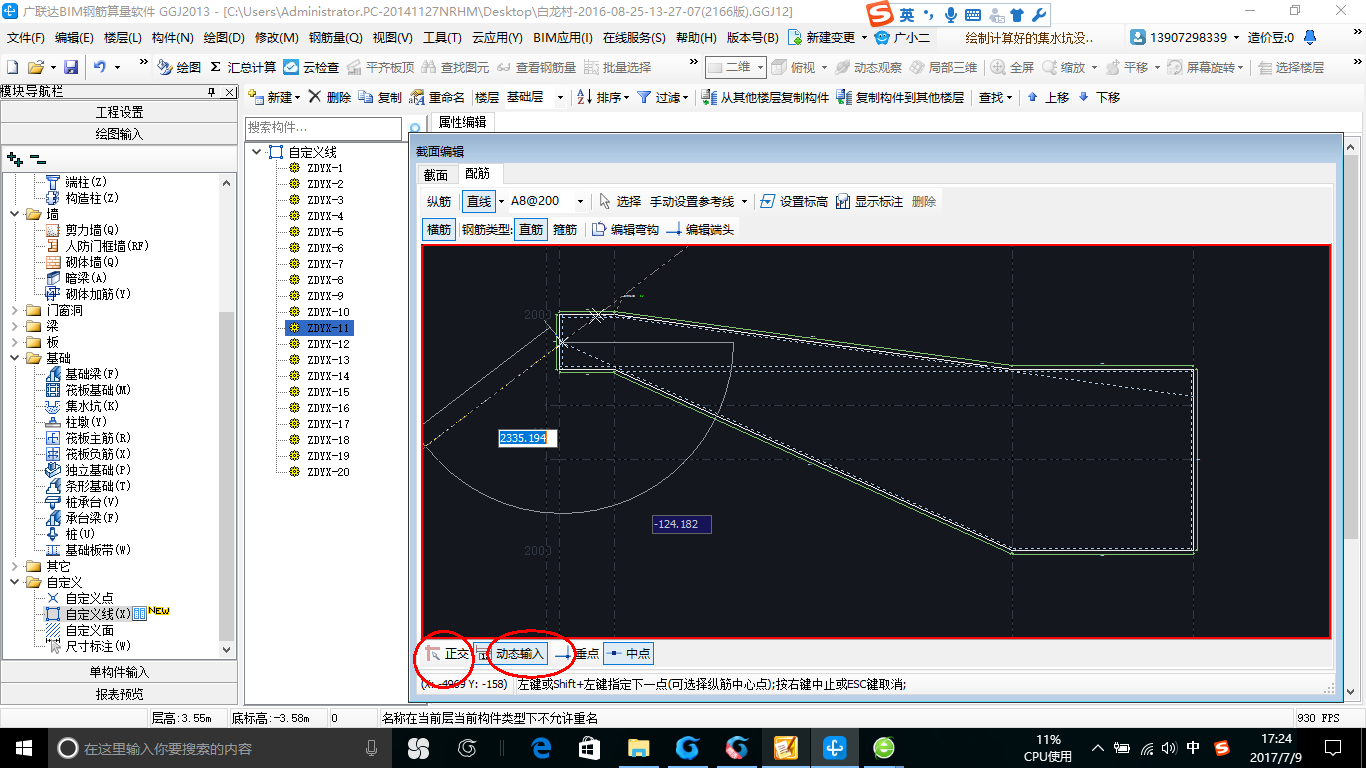Image resolution: width=1366 pixels, height=768 pixels.
Task: Open BIM应用(I) menu
Action: coord(563,38)
